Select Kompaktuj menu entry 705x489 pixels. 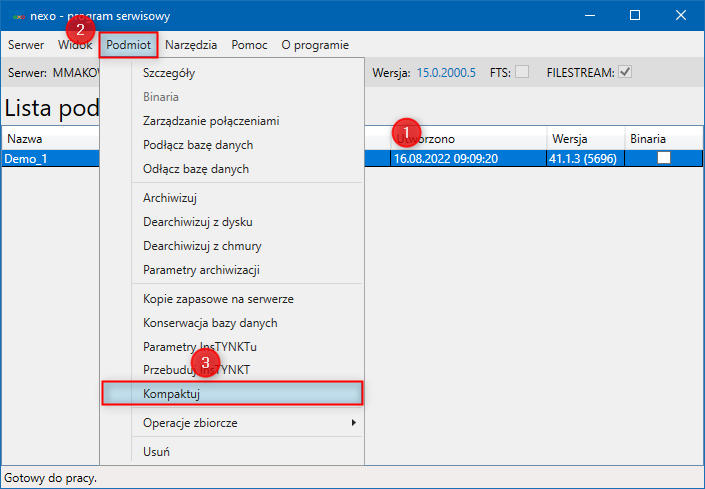pyautogui.click(x=232, y=394)
